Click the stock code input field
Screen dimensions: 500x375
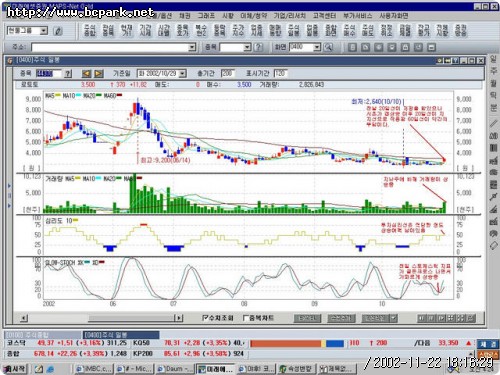tap(48, 74)
